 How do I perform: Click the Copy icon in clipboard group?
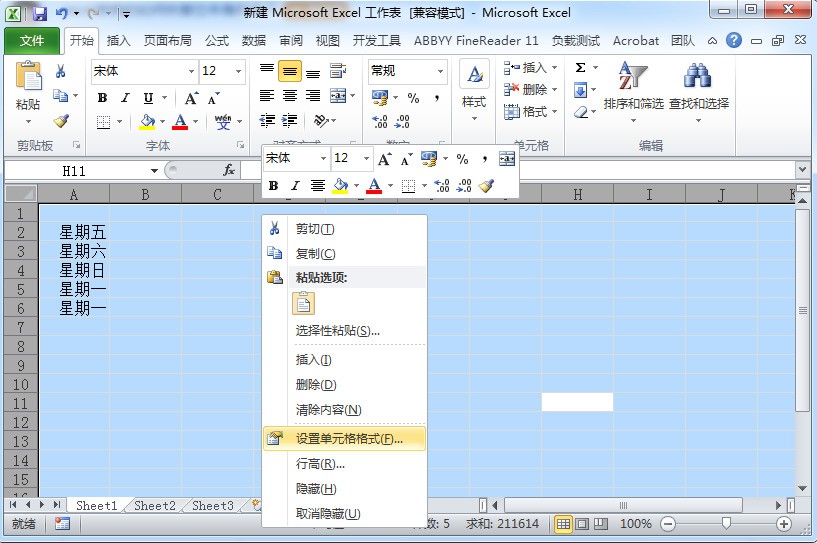coord(60,96)
